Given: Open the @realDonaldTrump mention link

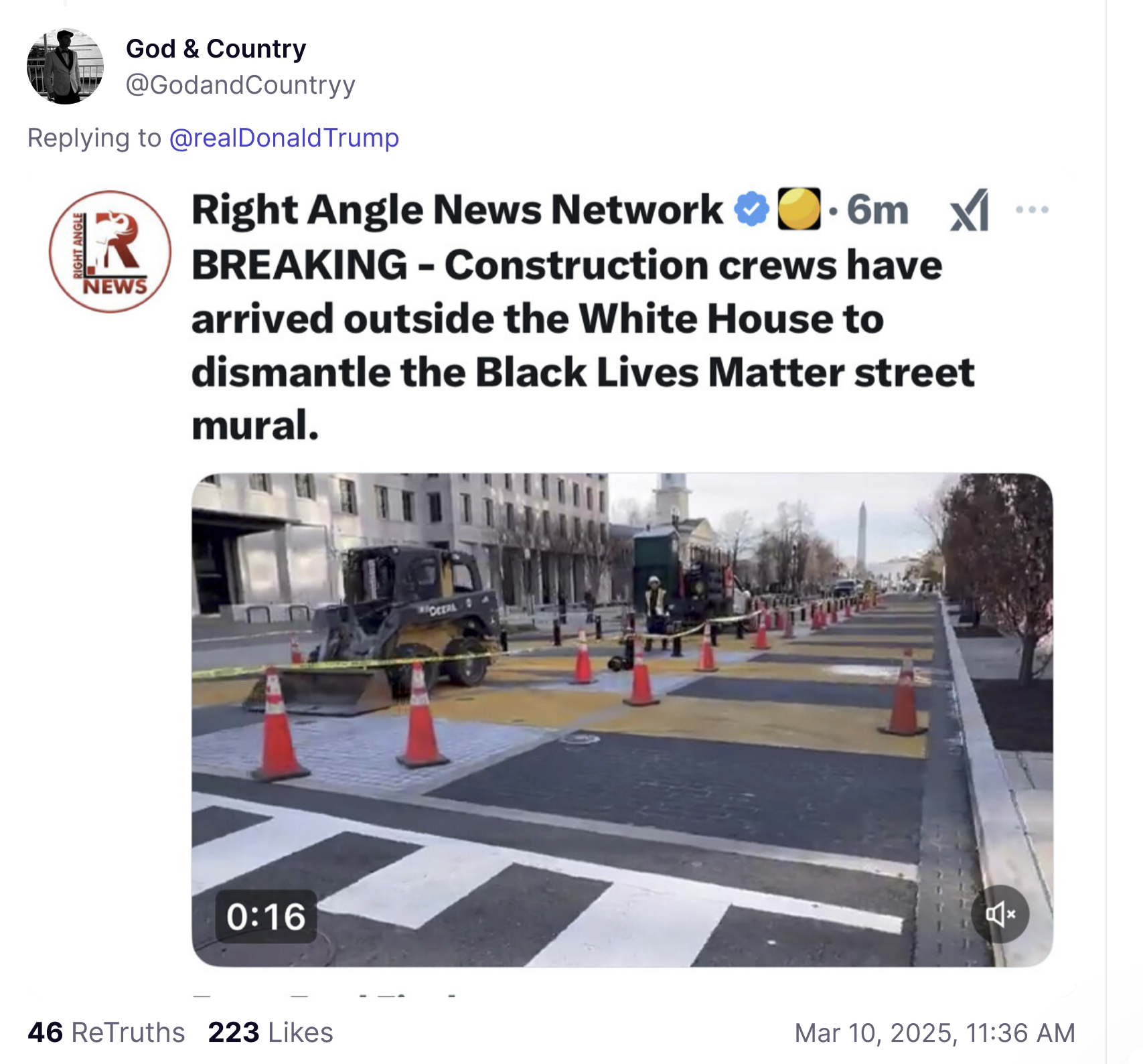Looking at the screenshot, I should click(x=284, y=138).
